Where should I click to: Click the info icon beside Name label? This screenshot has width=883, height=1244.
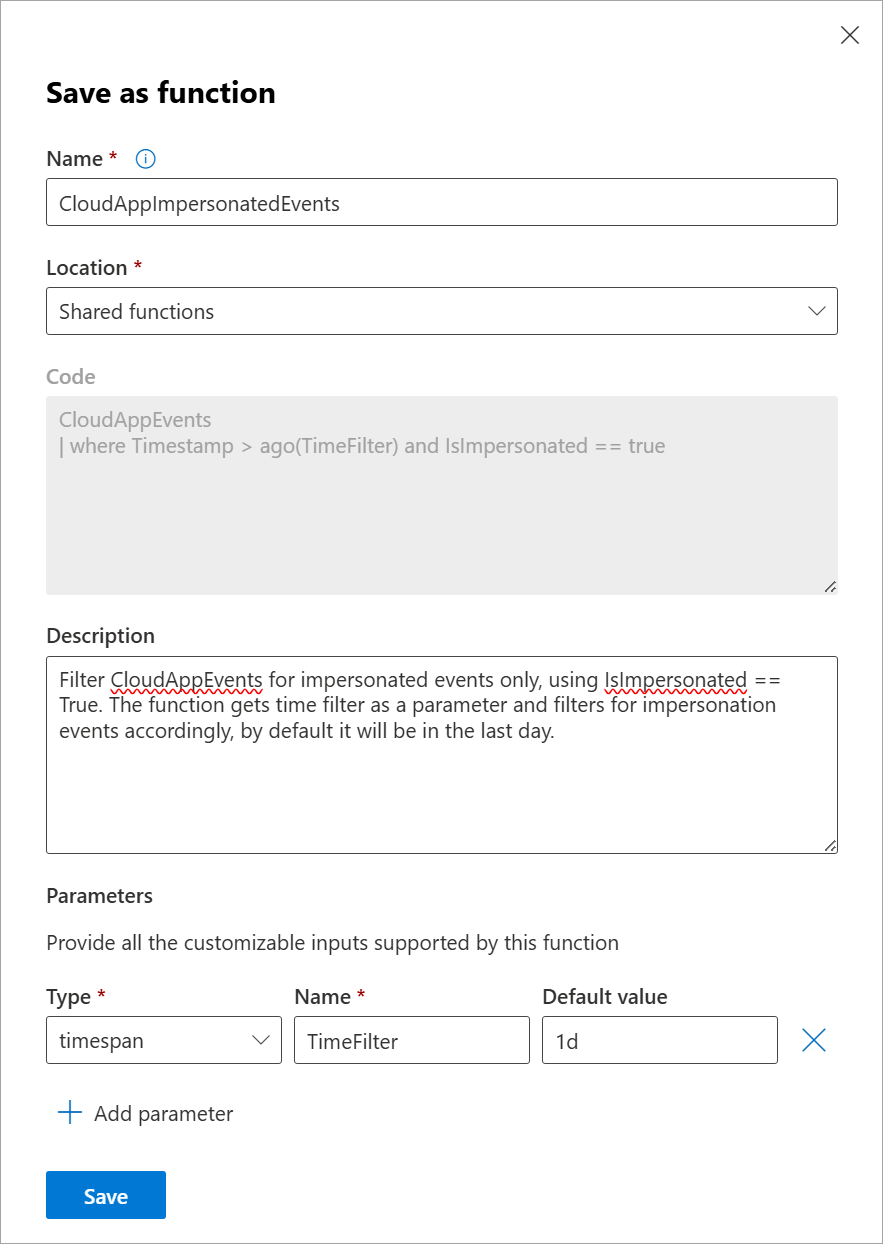(x=146, y=159)
